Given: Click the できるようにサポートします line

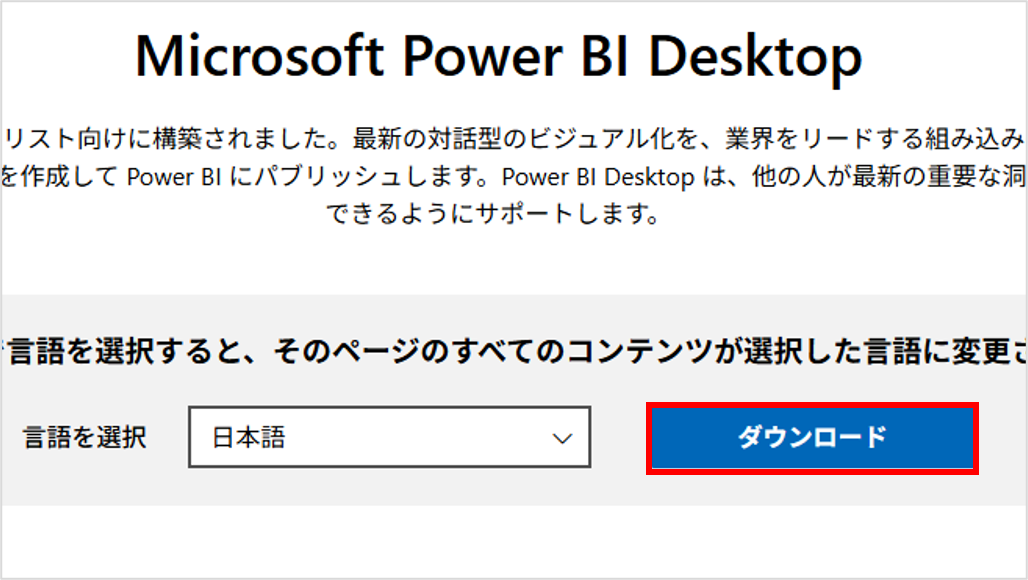Looking at the screenshot, I should click(493, 215).
